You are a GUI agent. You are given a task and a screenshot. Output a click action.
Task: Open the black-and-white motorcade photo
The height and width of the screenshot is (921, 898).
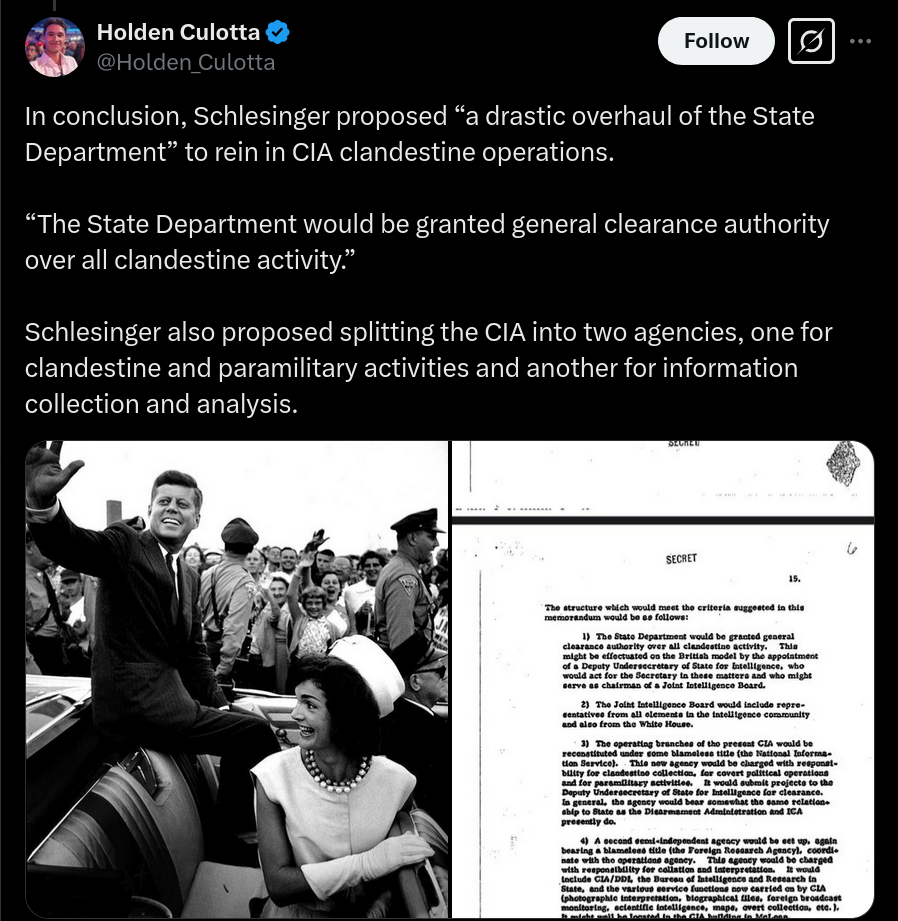[237, 678]
